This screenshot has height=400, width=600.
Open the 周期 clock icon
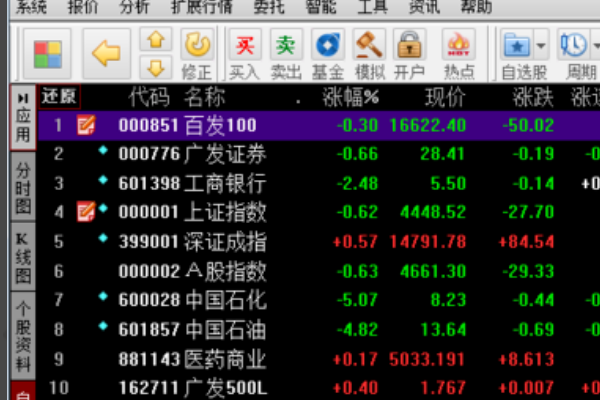click(574, 45)
